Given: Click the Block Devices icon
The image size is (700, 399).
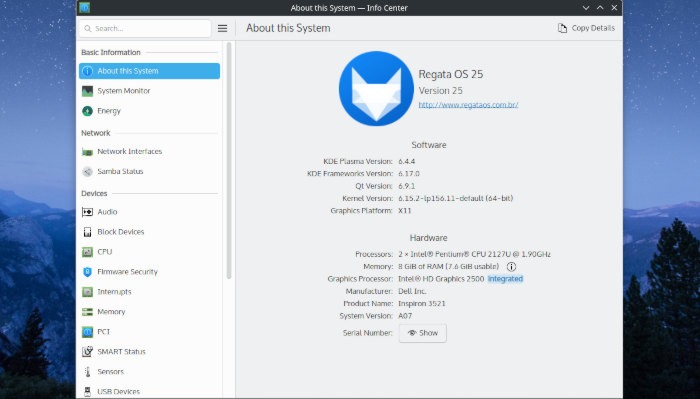Looking at the screenshot, I should pos(88,232).
